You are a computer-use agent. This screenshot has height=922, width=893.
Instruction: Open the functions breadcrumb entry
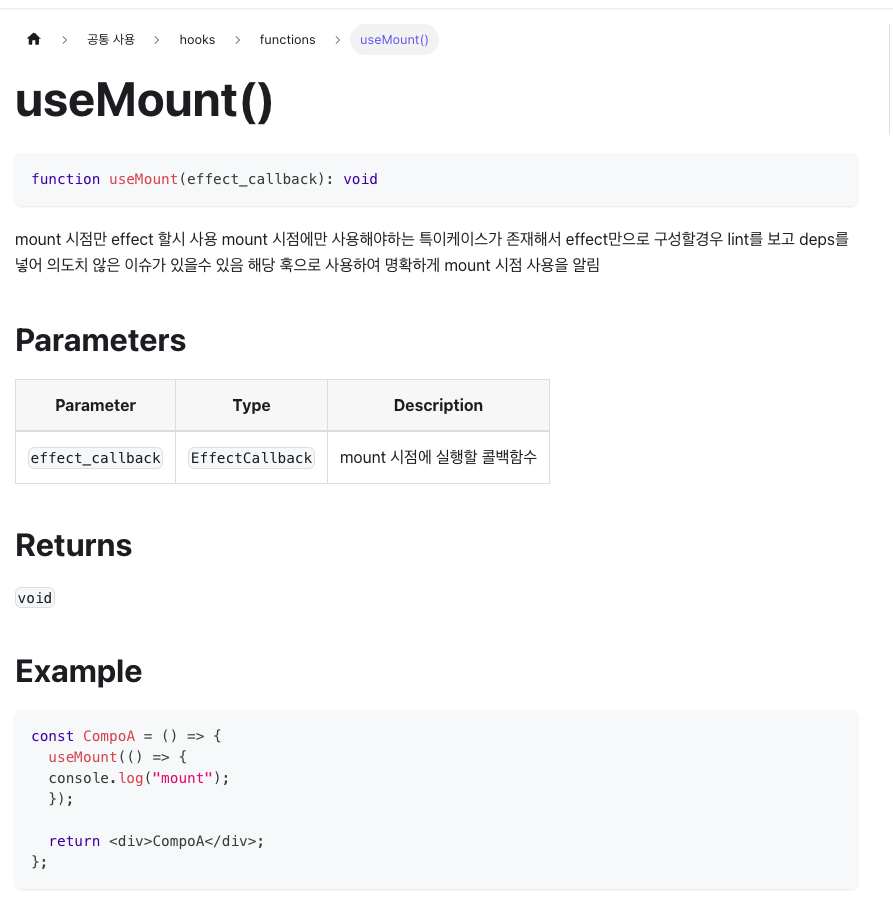click(287, 40)
